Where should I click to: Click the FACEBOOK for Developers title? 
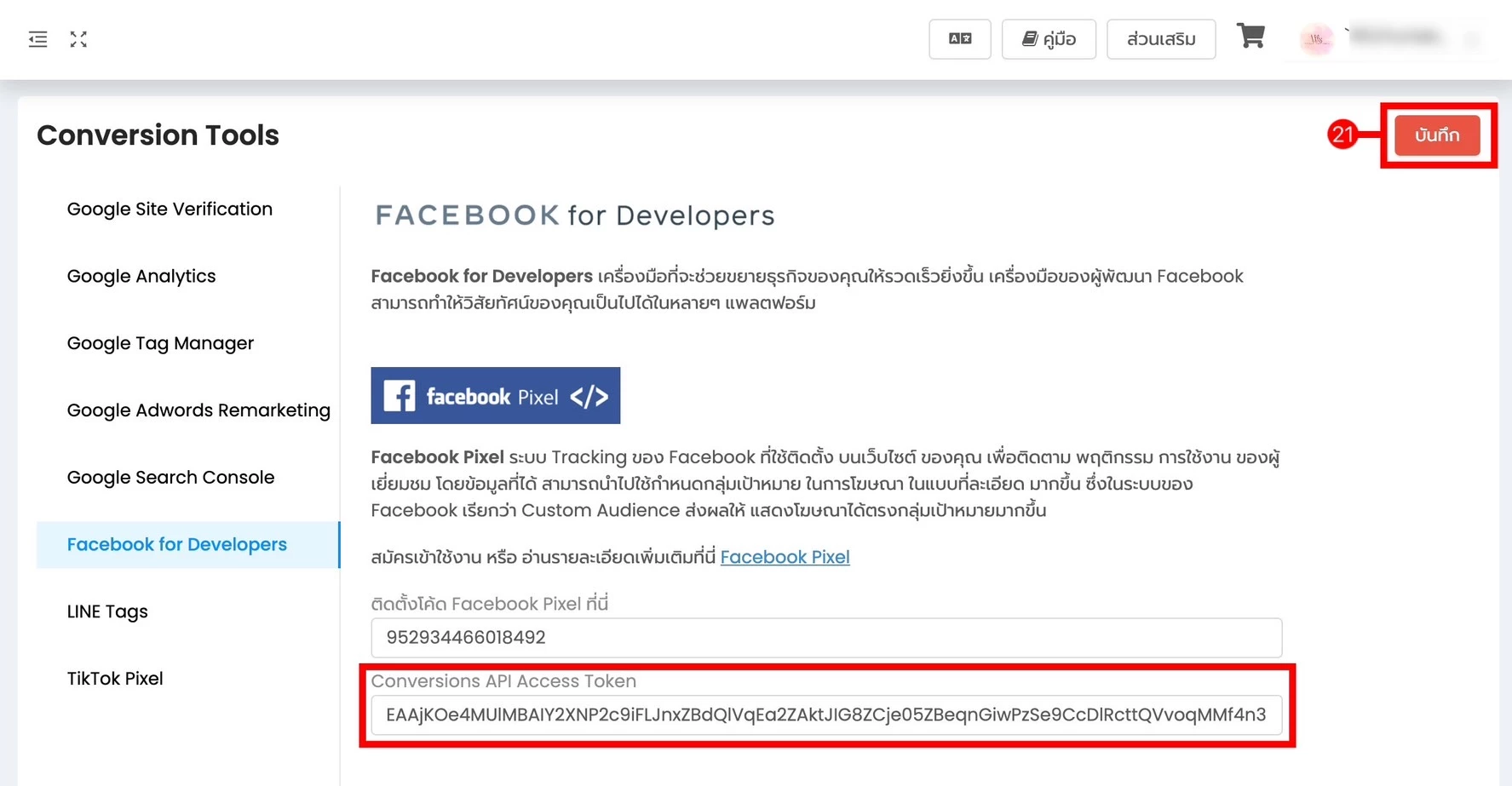coord(575,215)
